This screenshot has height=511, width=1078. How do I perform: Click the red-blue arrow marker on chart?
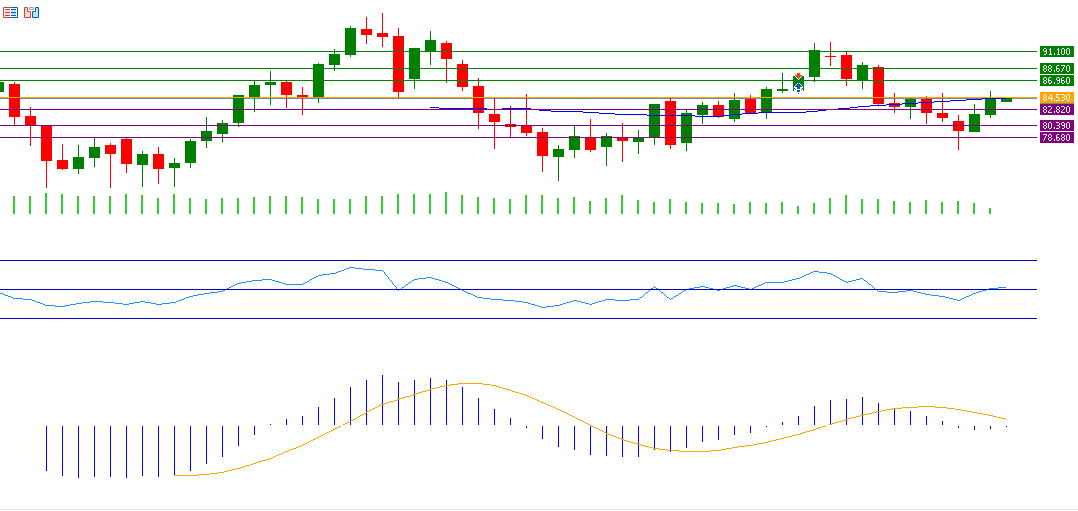(798, 83)
